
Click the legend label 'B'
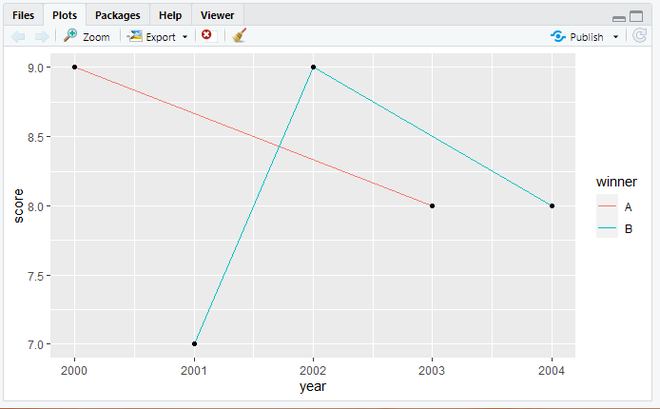pyautogui.click(x=628, y=229)
